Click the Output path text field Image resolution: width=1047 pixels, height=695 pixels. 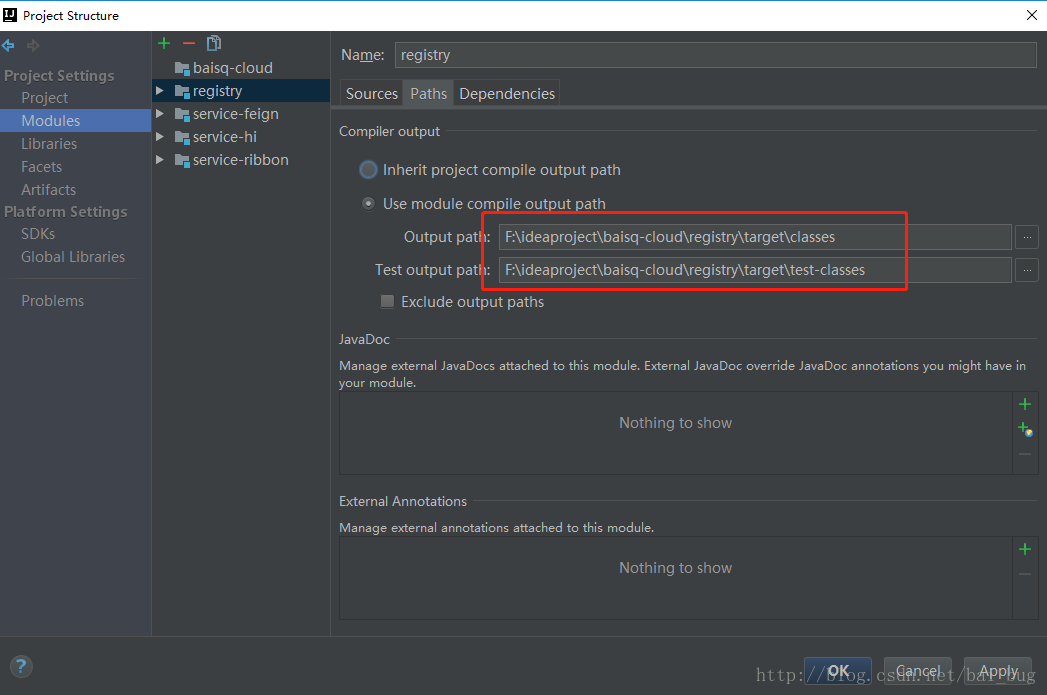coord(755,237)
